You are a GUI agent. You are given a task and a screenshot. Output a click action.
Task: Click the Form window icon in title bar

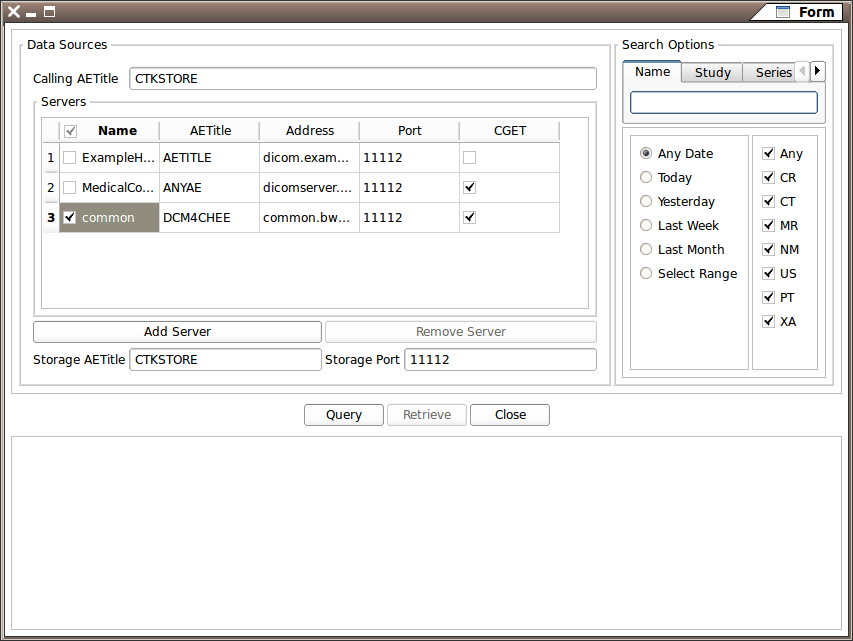pos(783,12)
